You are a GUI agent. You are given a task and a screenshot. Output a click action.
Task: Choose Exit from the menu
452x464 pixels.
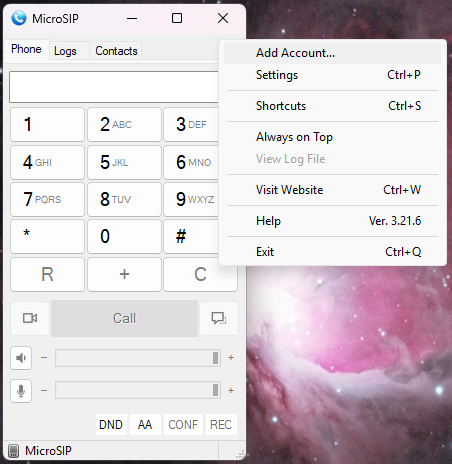click(x=332, y=252)
